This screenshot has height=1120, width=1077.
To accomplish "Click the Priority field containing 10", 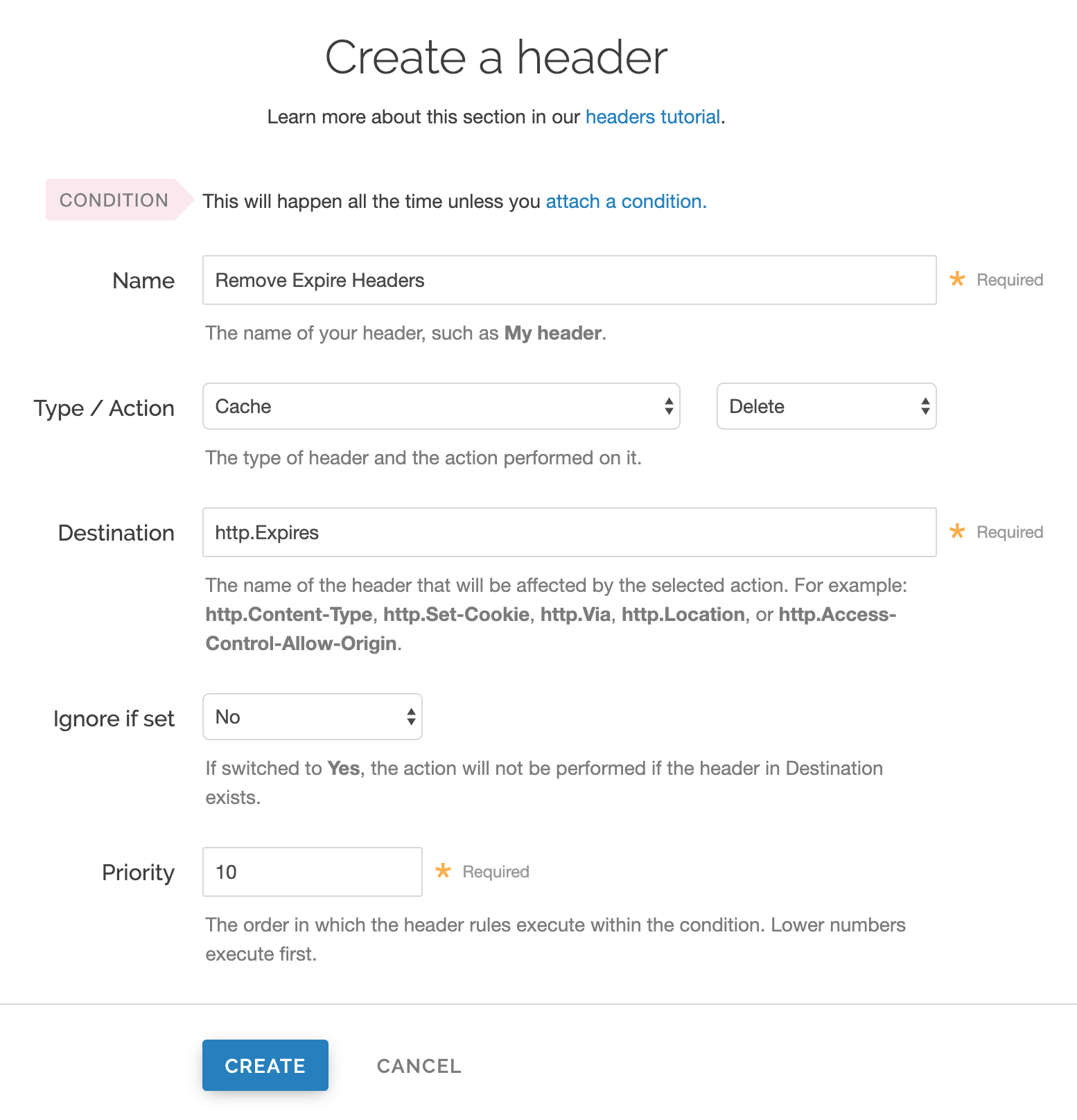I will point(311,872).
